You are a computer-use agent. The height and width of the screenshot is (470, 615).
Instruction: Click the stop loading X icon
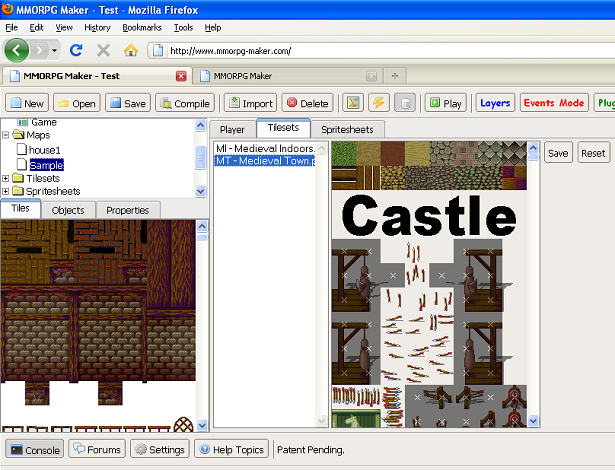tap(103, 50)
